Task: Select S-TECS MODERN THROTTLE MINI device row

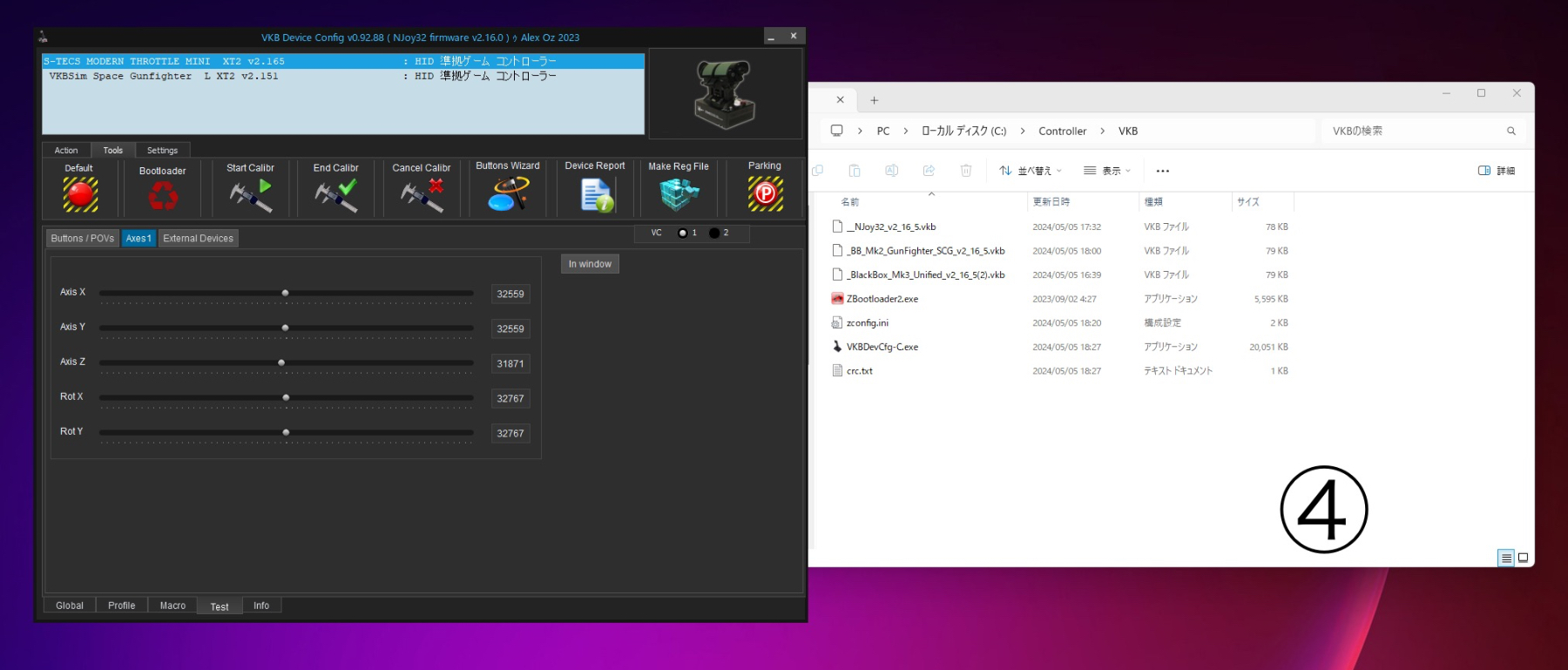Action: point(343,61)
